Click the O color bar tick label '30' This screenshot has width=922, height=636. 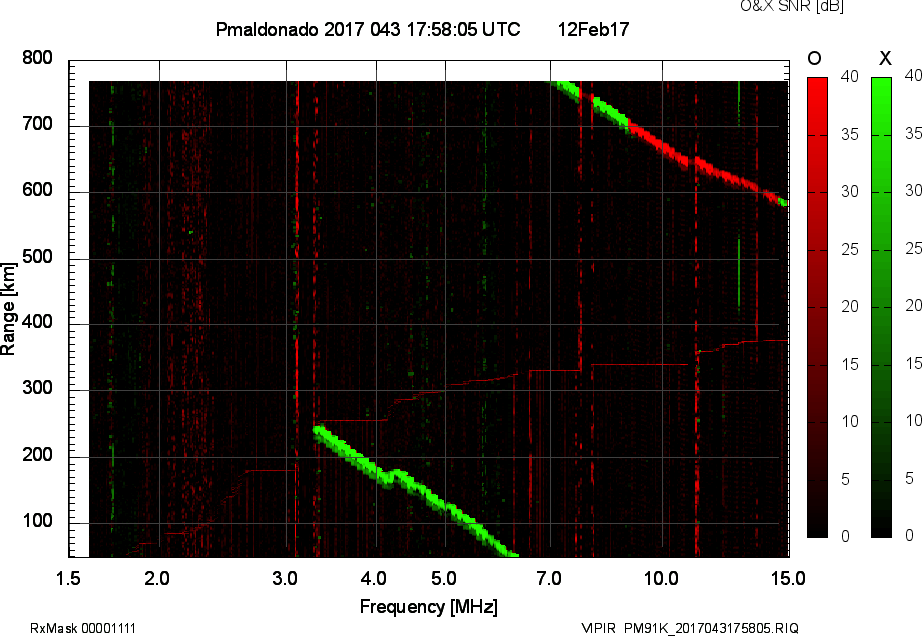(x=849, y=192)
